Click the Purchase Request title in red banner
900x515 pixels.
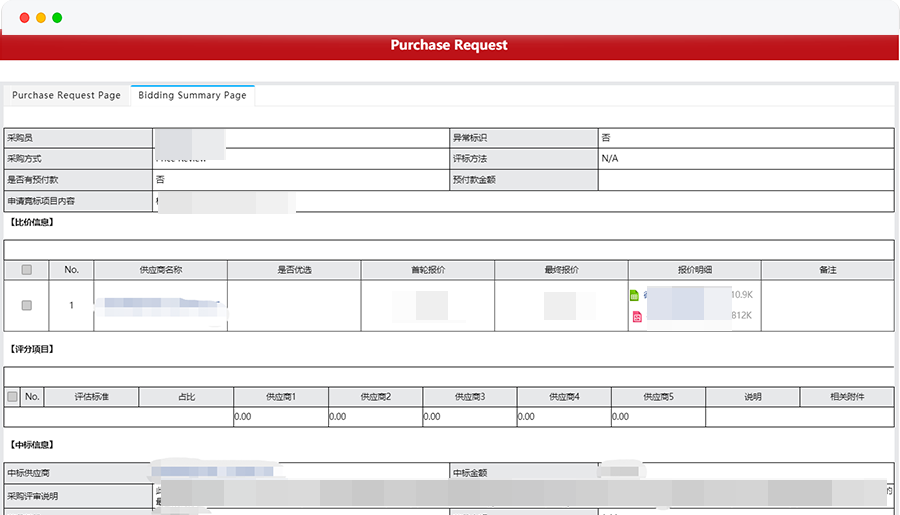point(449,45)
